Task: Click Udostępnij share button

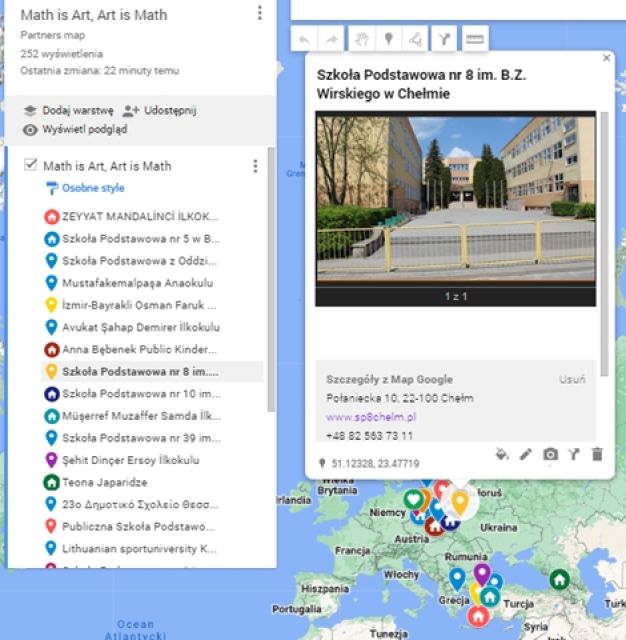Action: (160, 110)
